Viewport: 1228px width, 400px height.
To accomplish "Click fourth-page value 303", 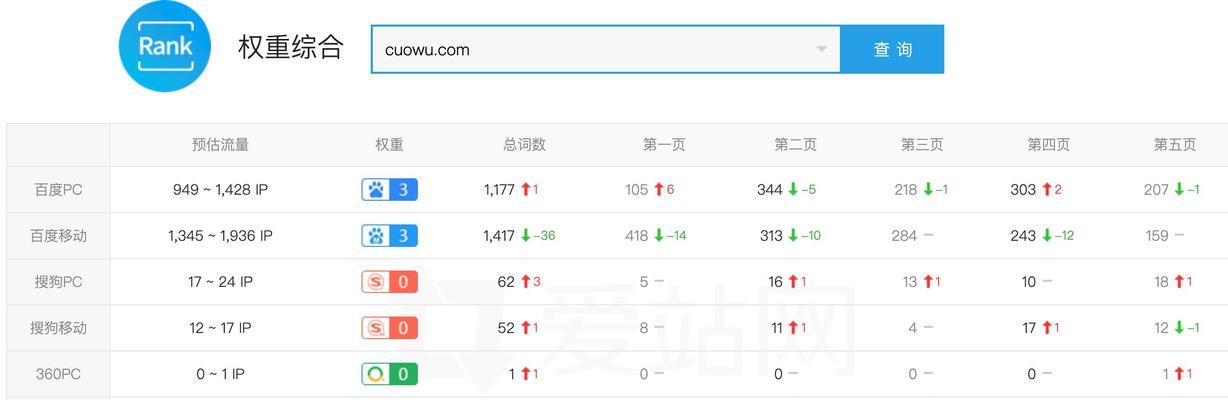I will coord(1023,190).
